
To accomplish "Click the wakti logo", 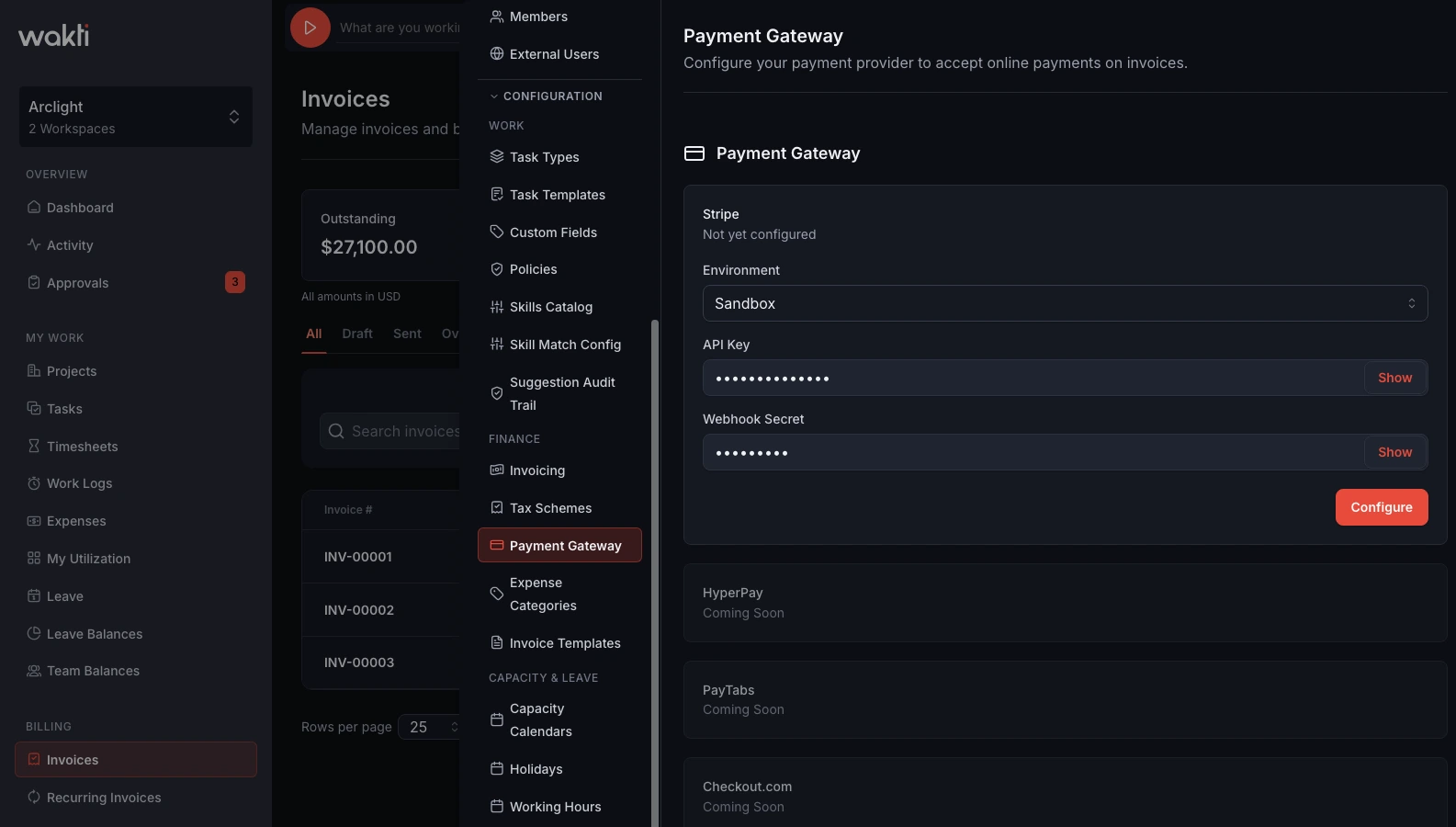I will pyautogui.click(x=54, y=35).
